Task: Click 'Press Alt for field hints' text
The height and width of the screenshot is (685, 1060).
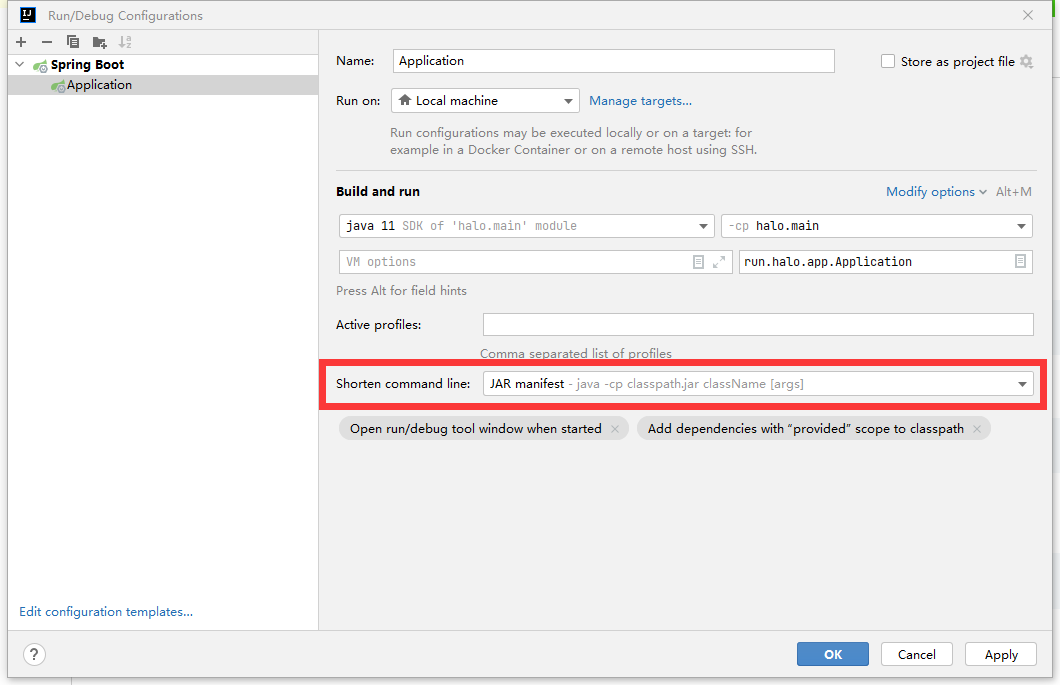Action: click(x=402, y=291)
